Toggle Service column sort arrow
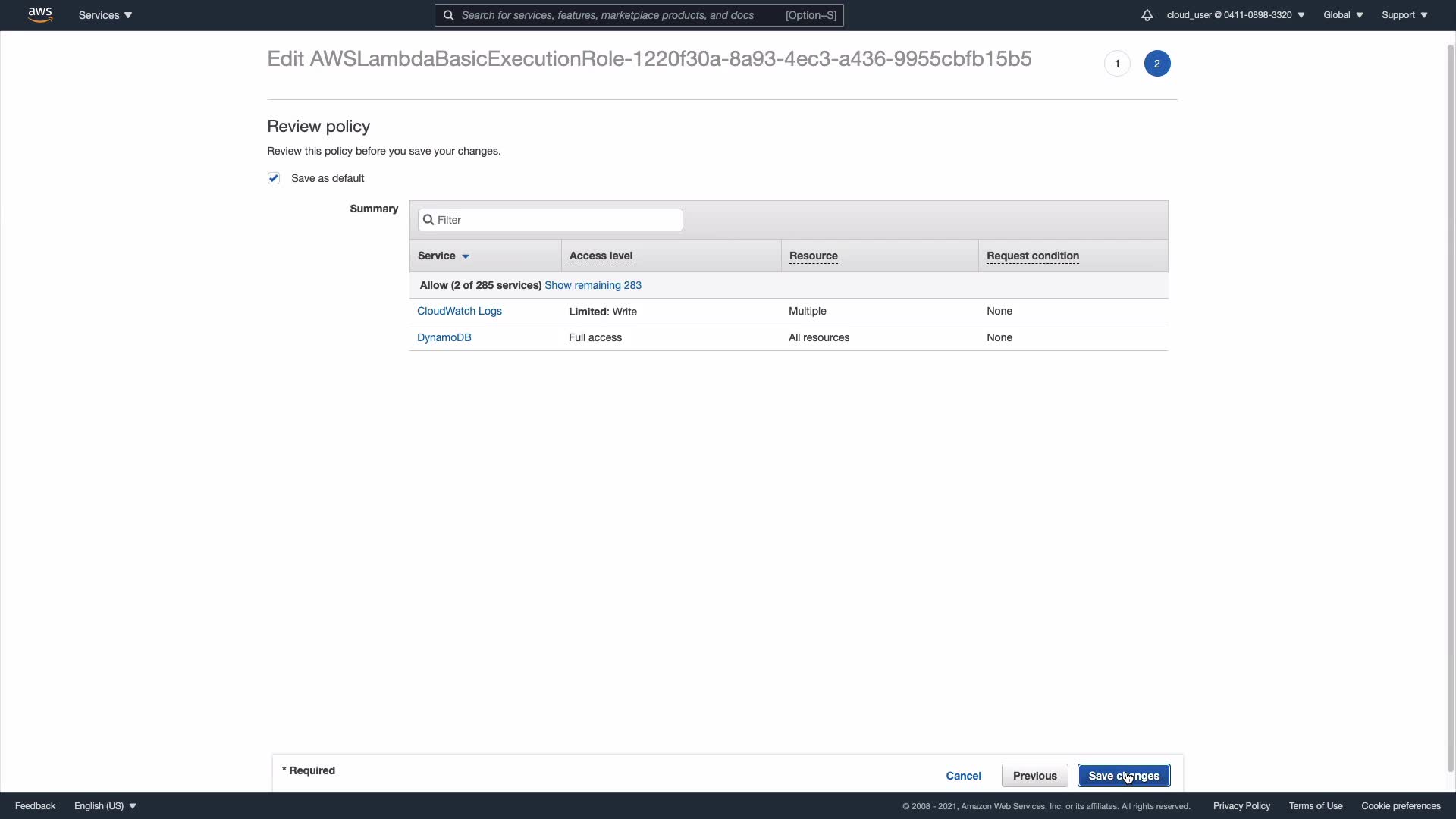 [466, 256]
